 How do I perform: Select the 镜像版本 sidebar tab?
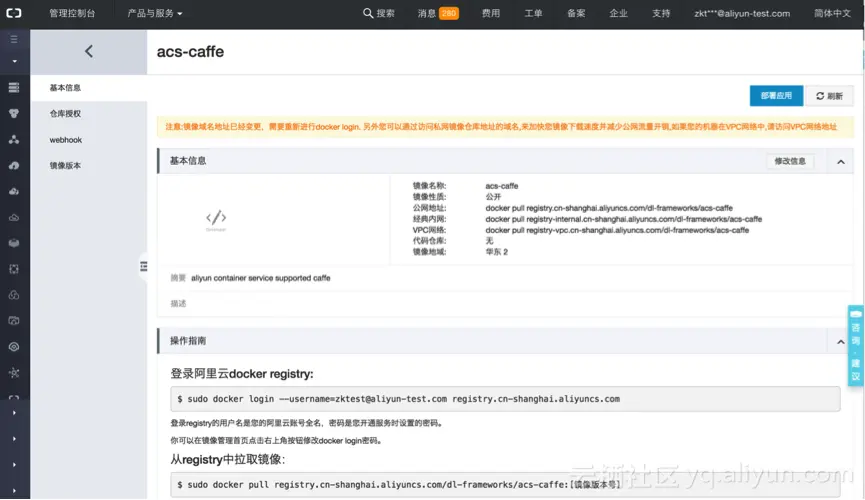coord(89,166)
